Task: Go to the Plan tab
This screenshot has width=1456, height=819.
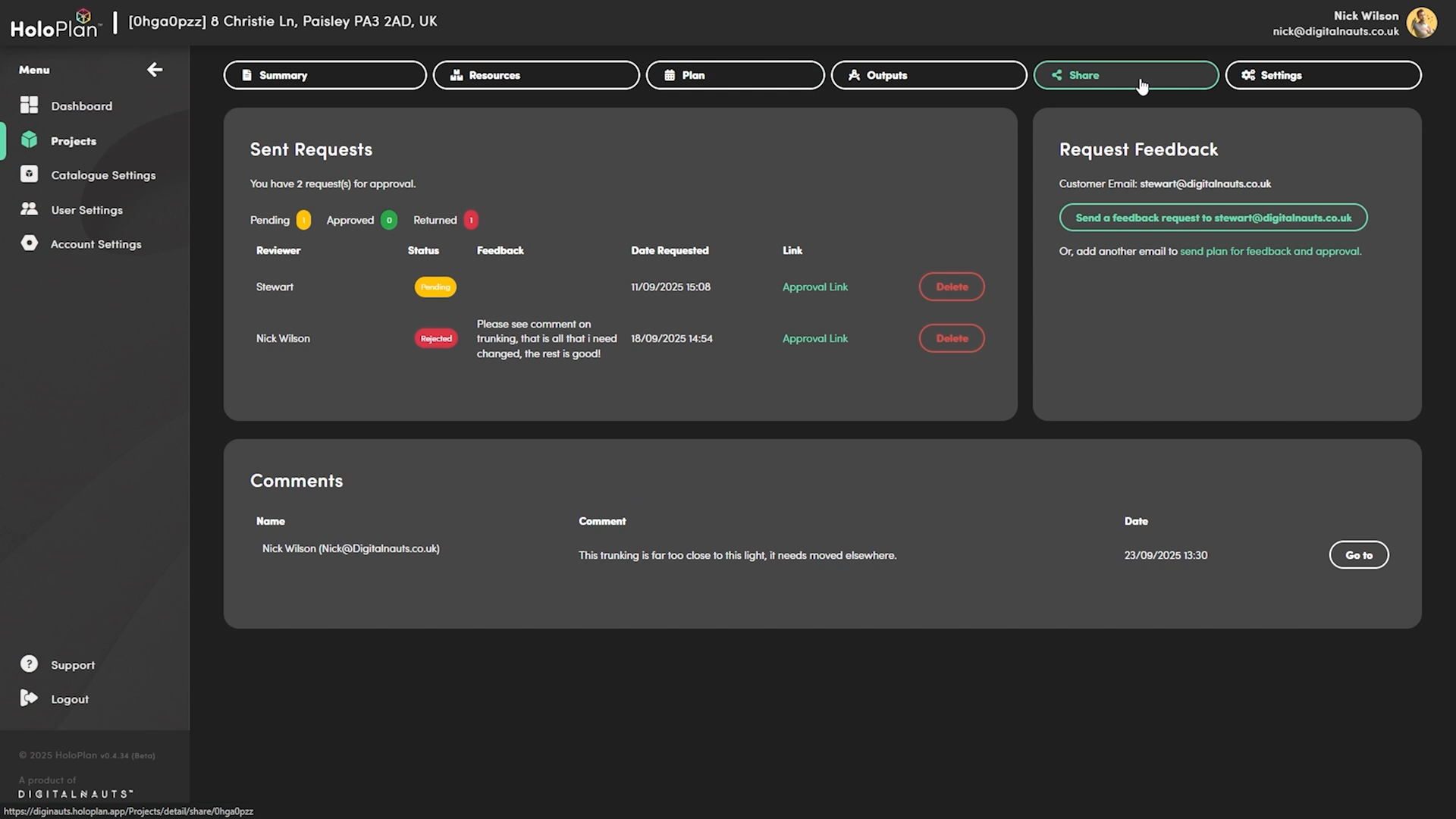Action: click(x=734, y=75)
